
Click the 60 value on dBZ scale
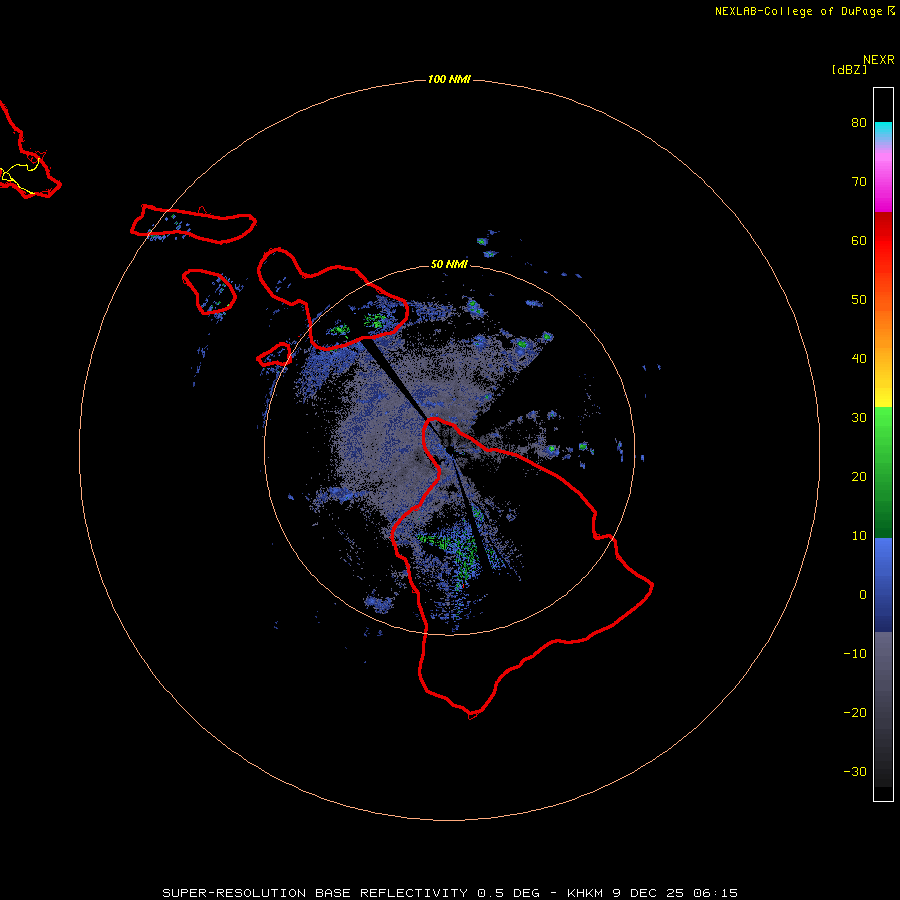point(859,240)
